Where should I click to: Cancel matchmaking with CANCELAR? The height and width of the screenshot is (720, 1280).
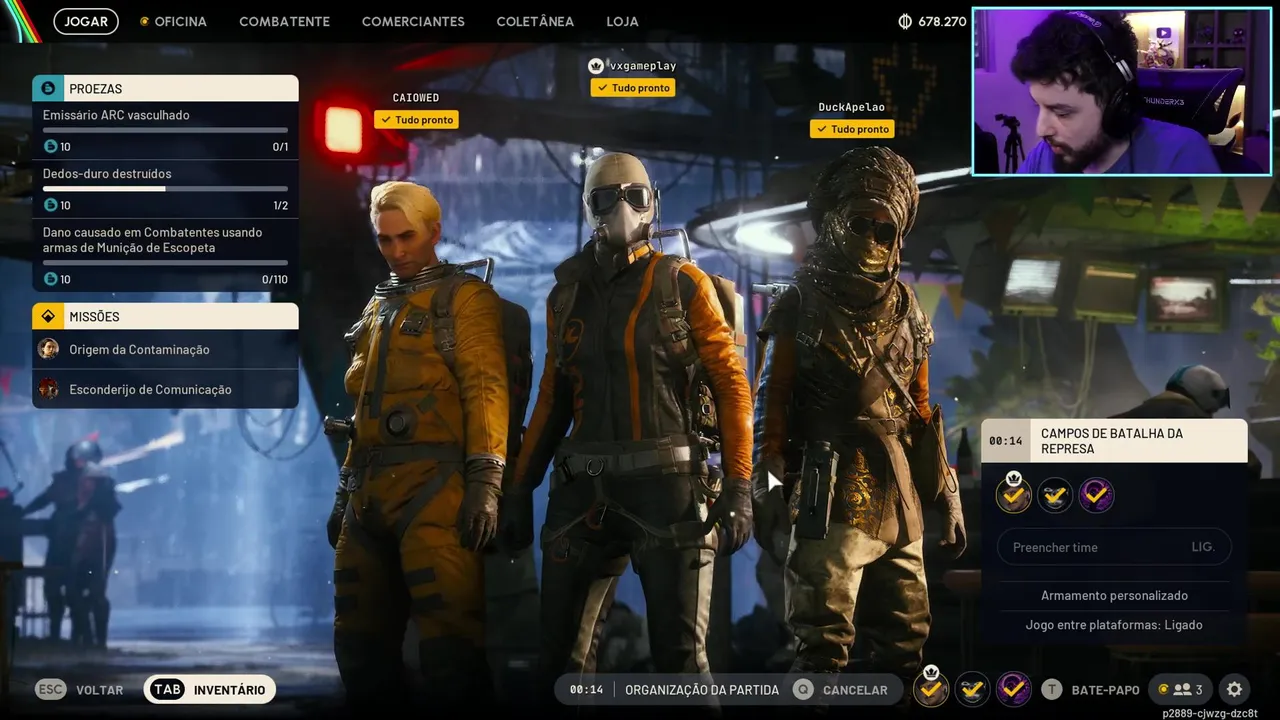coord(840,689)
